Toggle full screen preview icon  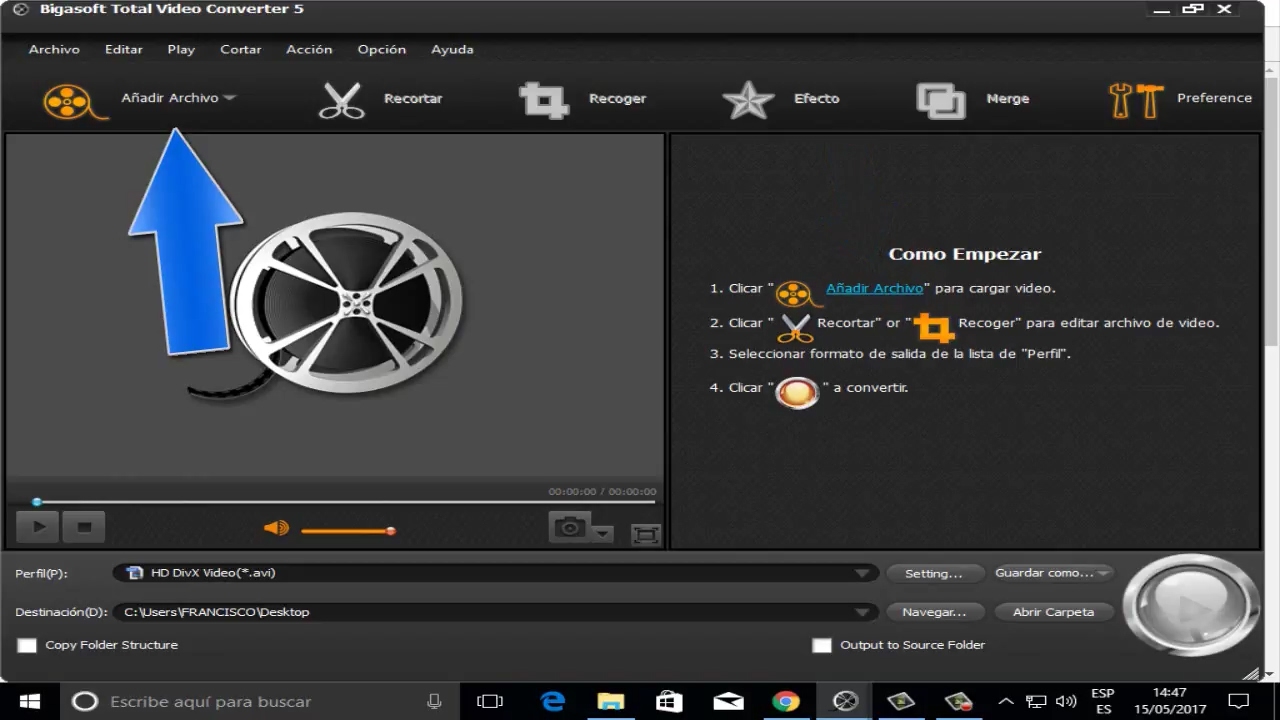(x=646, y=534)
